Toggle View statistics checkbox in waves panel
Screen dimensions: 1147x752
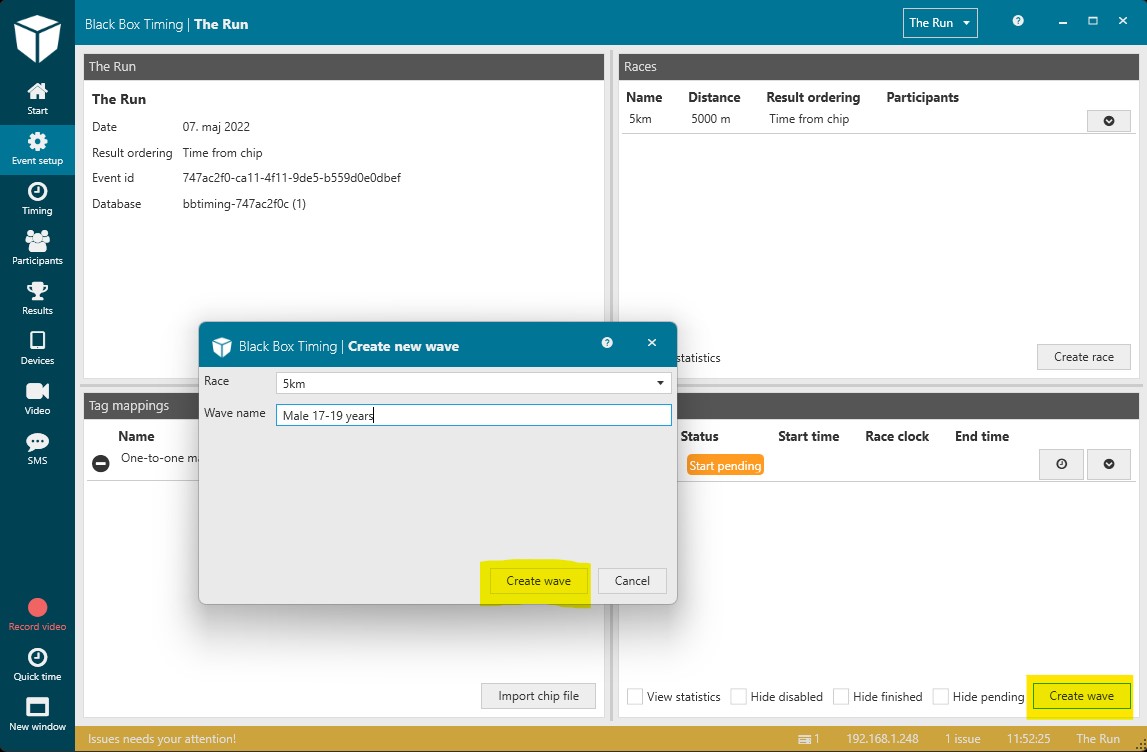(x=635, y=696)
